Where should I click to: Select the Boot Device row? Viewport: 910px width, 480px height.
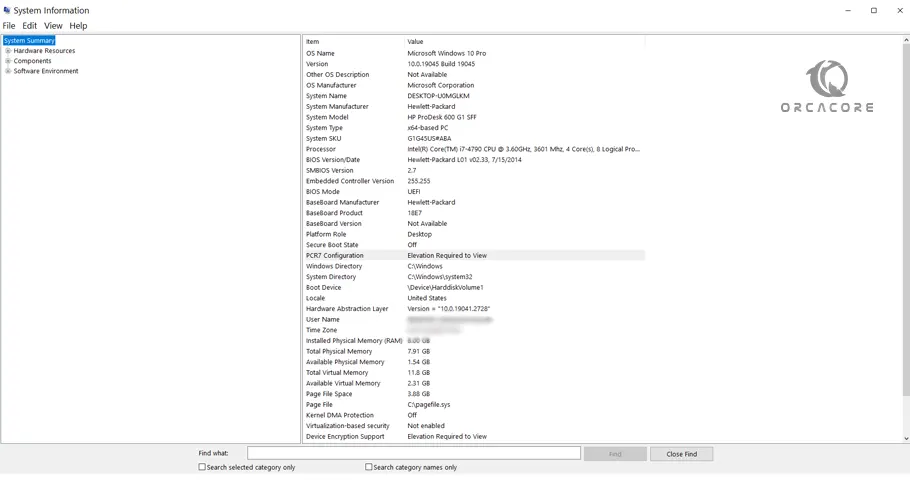pyautogui.click(x=474, y=287)
